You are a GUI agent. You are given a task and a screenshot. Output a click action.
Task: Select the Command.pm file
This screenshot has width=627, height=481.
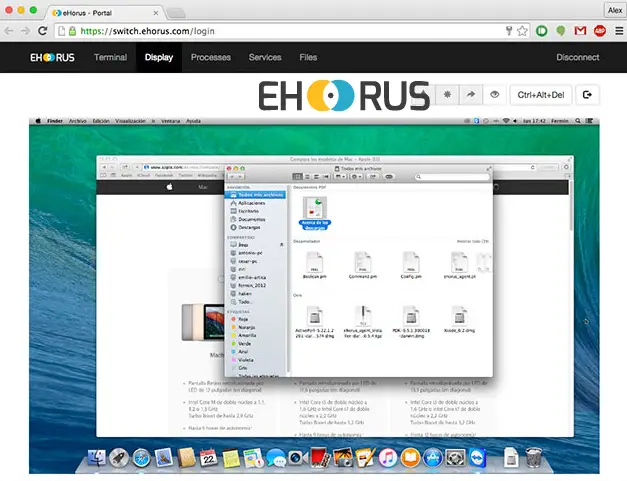point(363,265)
